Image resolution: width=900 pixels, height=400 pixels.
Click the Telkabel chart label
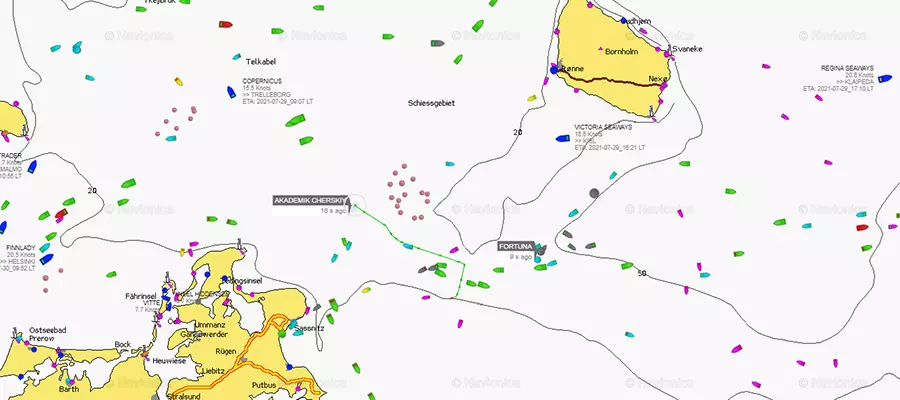pyautogui.click(x=261, y=61)
